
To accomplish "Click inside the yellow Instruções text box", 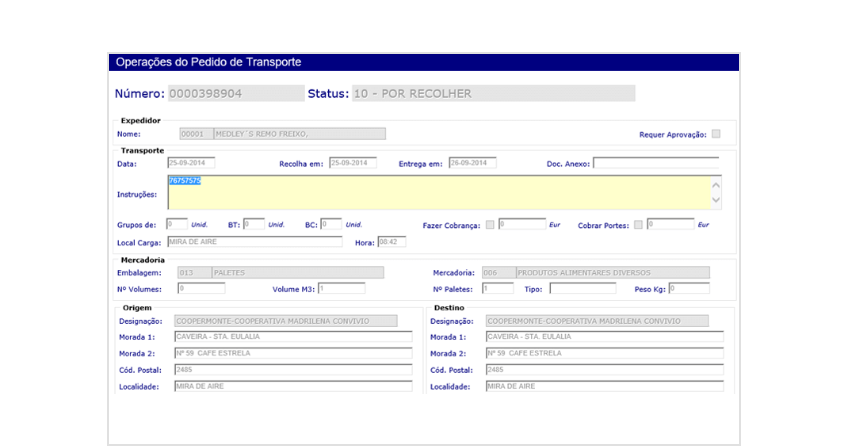I will [440, 193].
